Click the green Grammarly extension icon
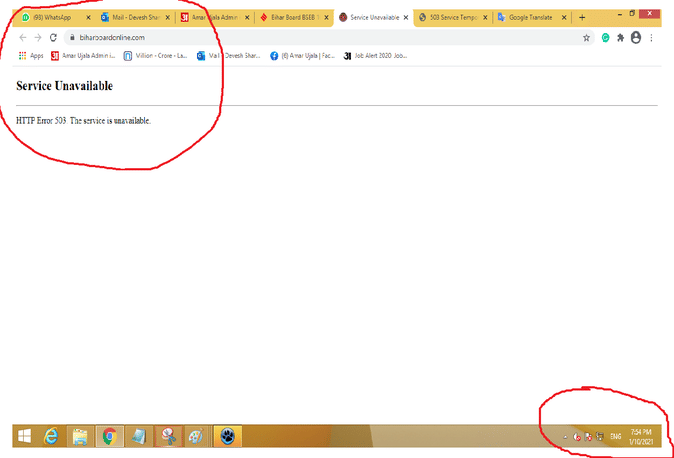 pos(605,37)
